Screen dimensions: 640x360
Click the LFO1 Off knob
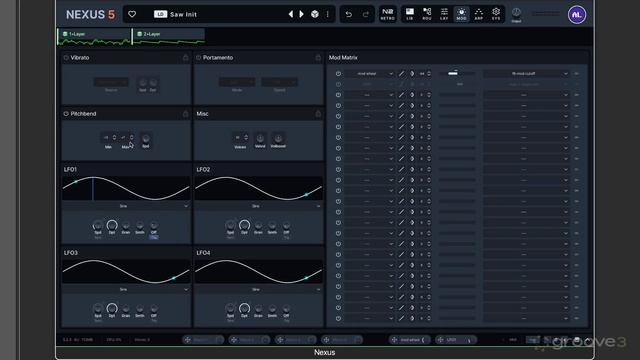click(x=154, y=225)
